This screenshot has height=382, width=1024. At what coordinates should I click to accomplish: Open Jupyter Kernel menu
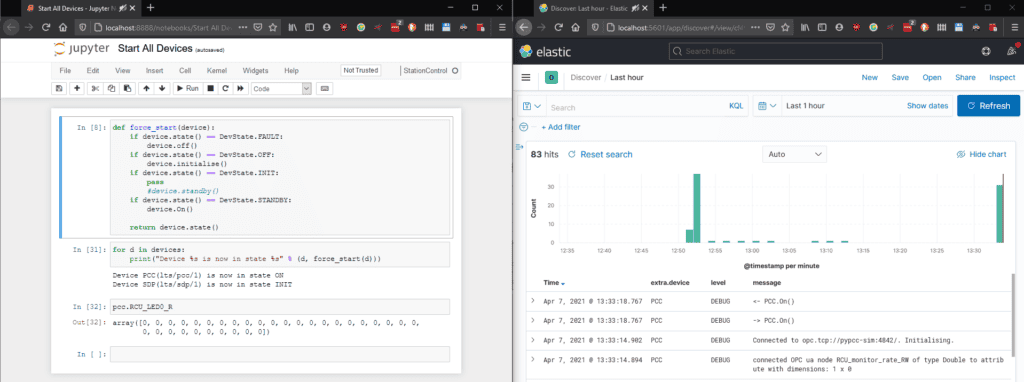[217, 71]
